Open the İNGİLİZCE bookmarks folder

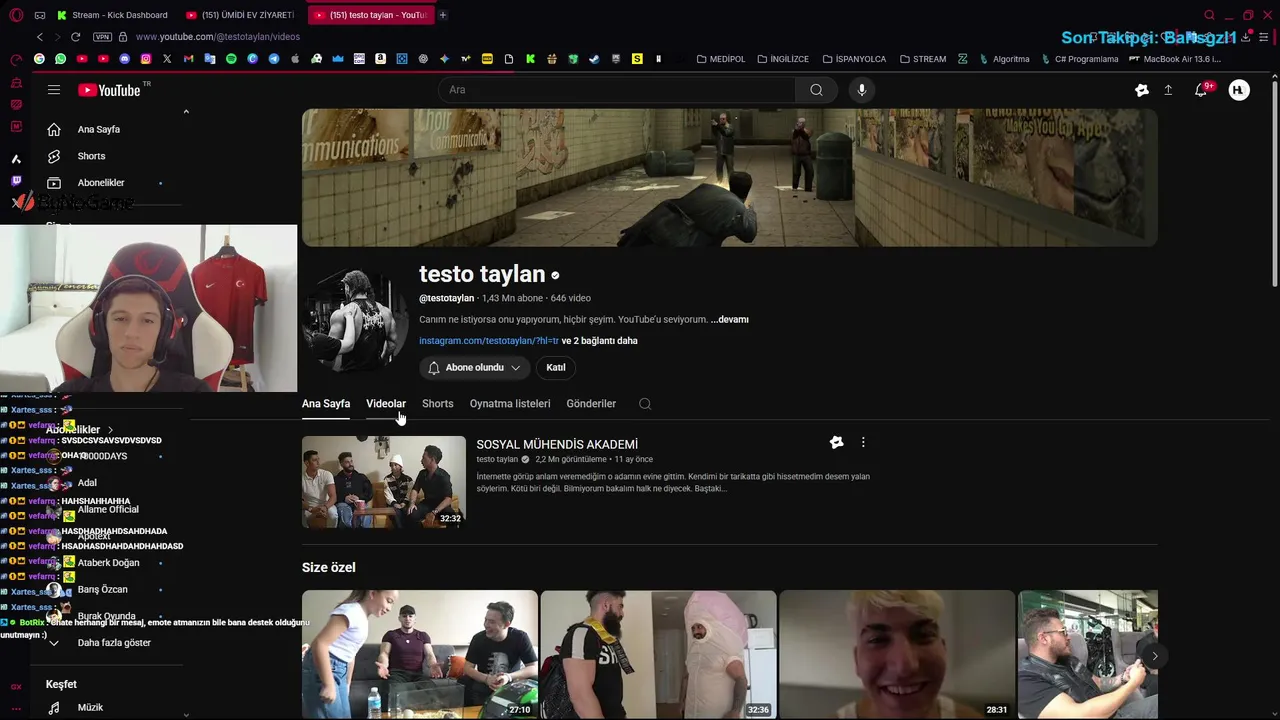click(x=783, y=59)
